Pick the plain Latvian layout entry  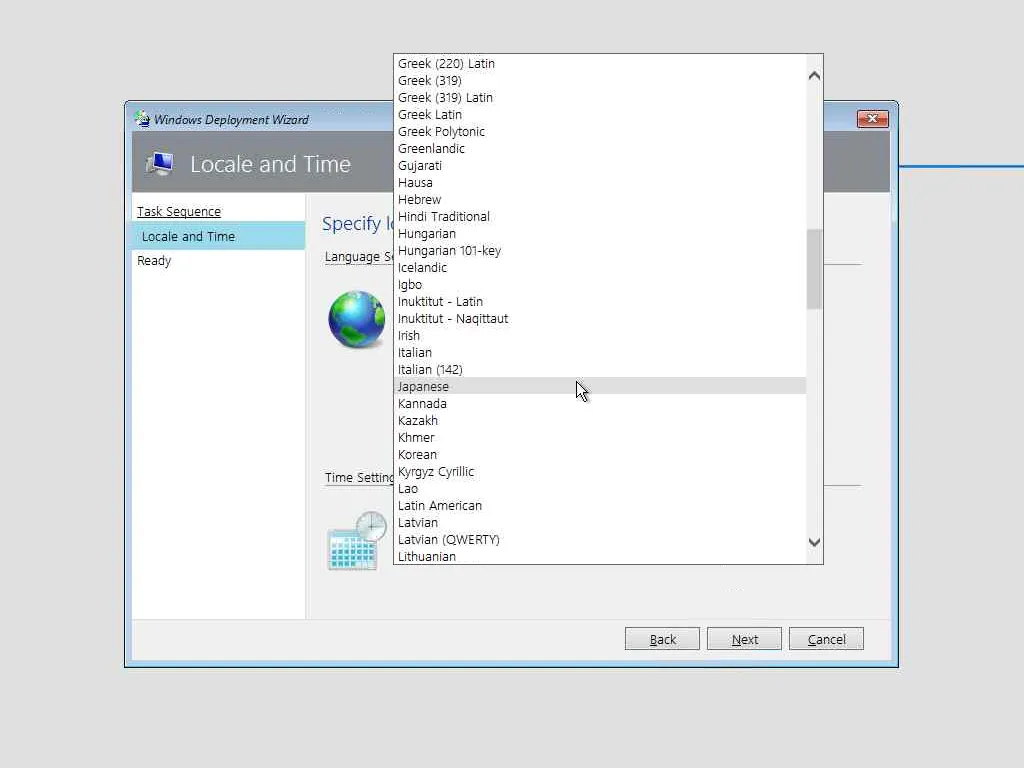click(600, 522)
